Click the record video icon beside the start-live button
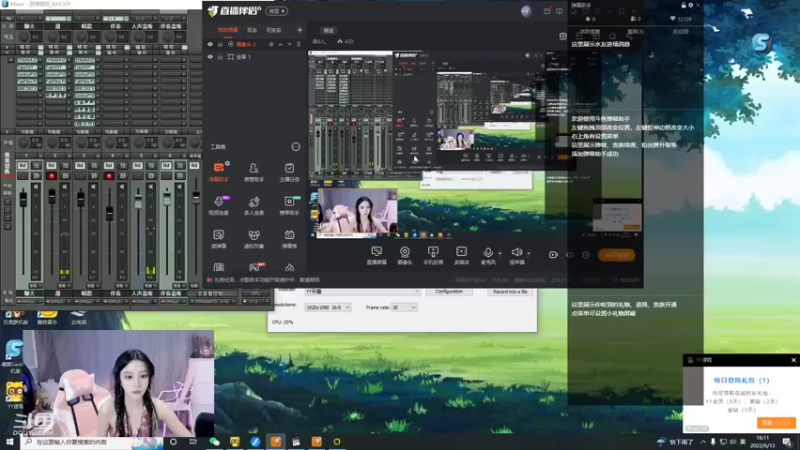Viewport: 800px width, 450px height. click(553, 255)
